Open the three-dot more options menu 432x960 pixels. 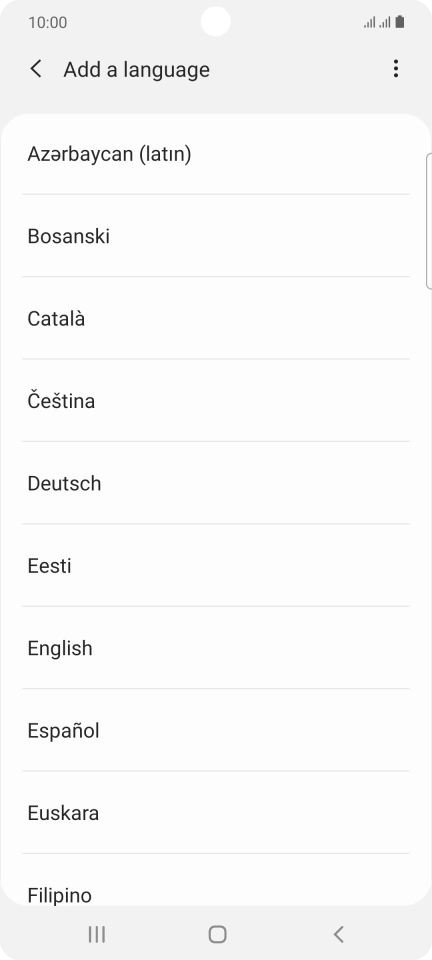pyautogui.click(x=396, y=69)
